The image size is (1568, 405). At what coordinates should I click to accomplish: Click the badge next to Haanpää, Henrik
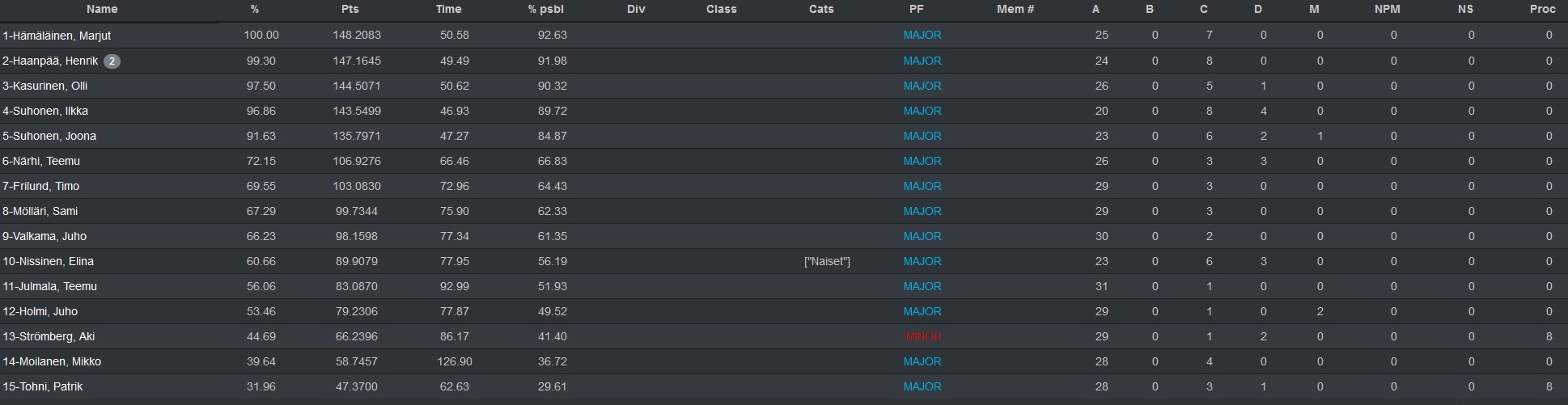(112, 61)
